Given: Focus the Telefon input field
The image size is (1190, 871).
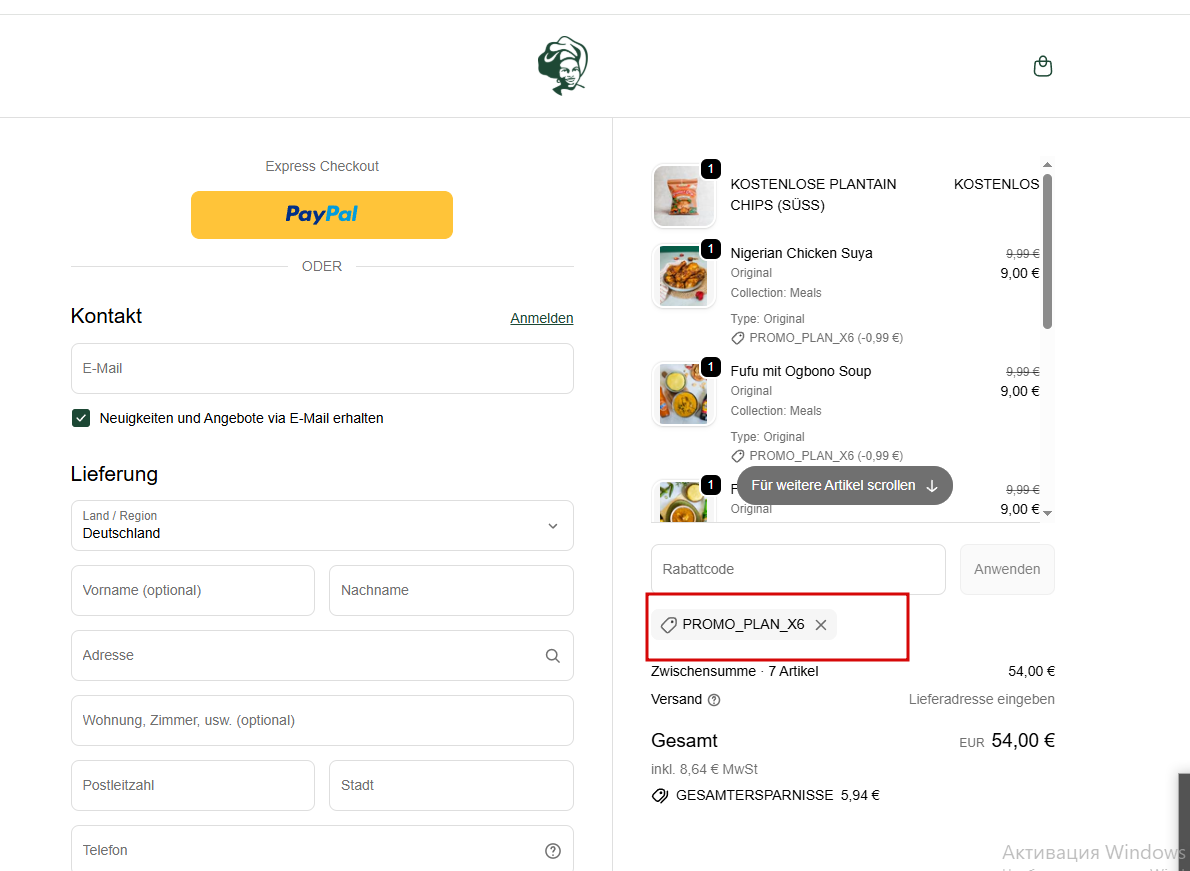Looking at the screenshot, I should [322, 848].
